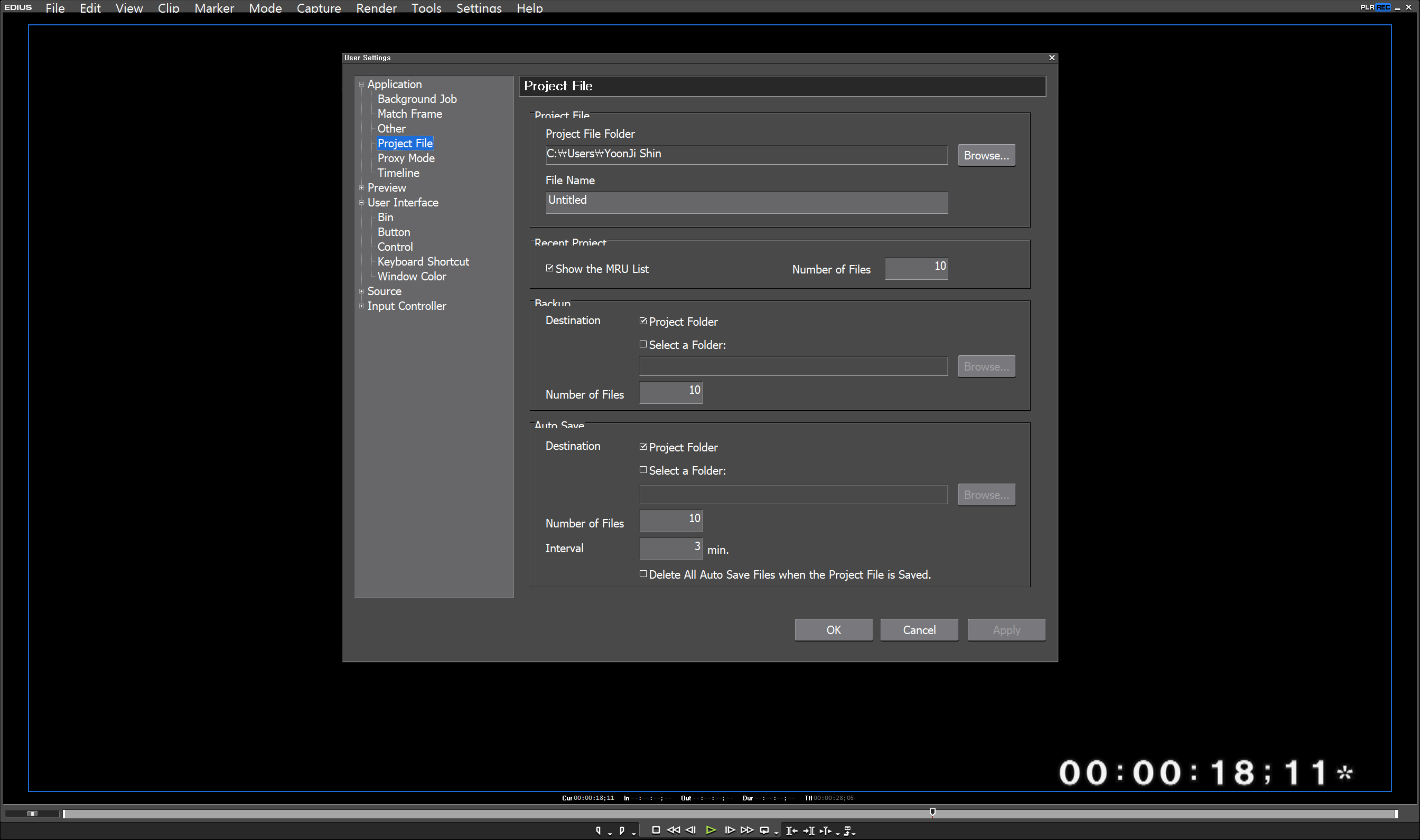Expand the Source tree node
This screenshot has width=1420, height=840.
click(x=362, y=291)
